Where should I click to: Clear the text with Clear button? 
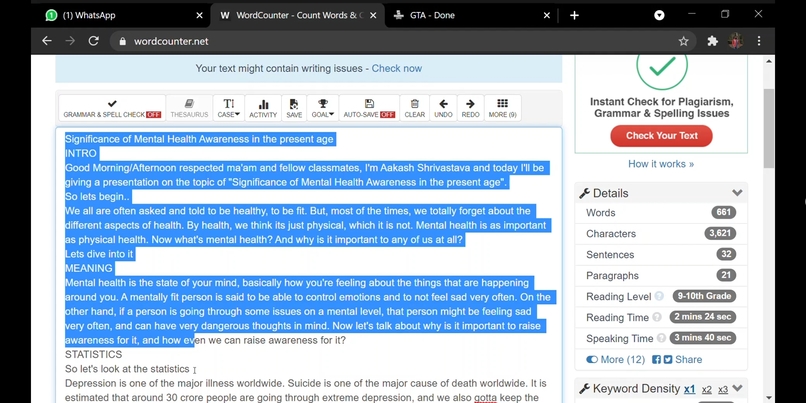click(x=415, y=108)
